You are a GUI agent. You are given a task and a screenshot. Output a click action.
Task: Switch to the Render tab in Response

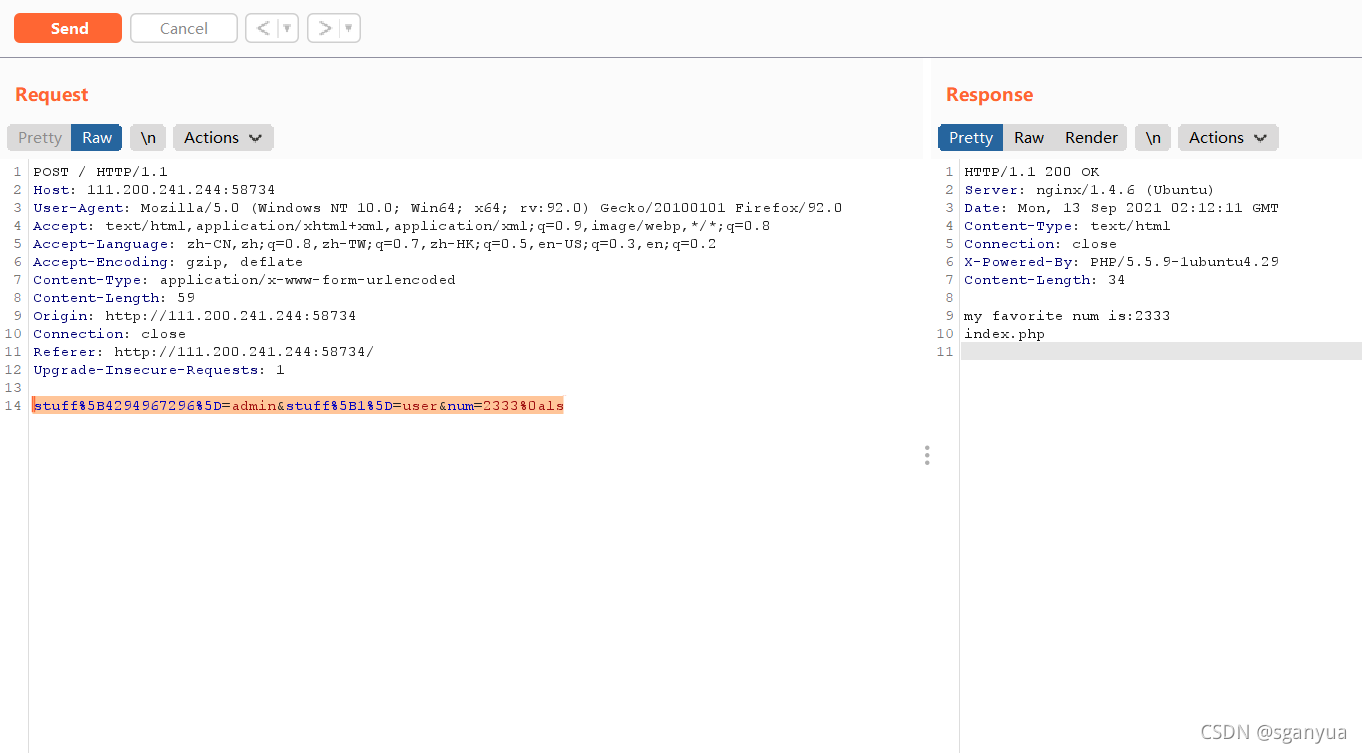point(1091,137)
